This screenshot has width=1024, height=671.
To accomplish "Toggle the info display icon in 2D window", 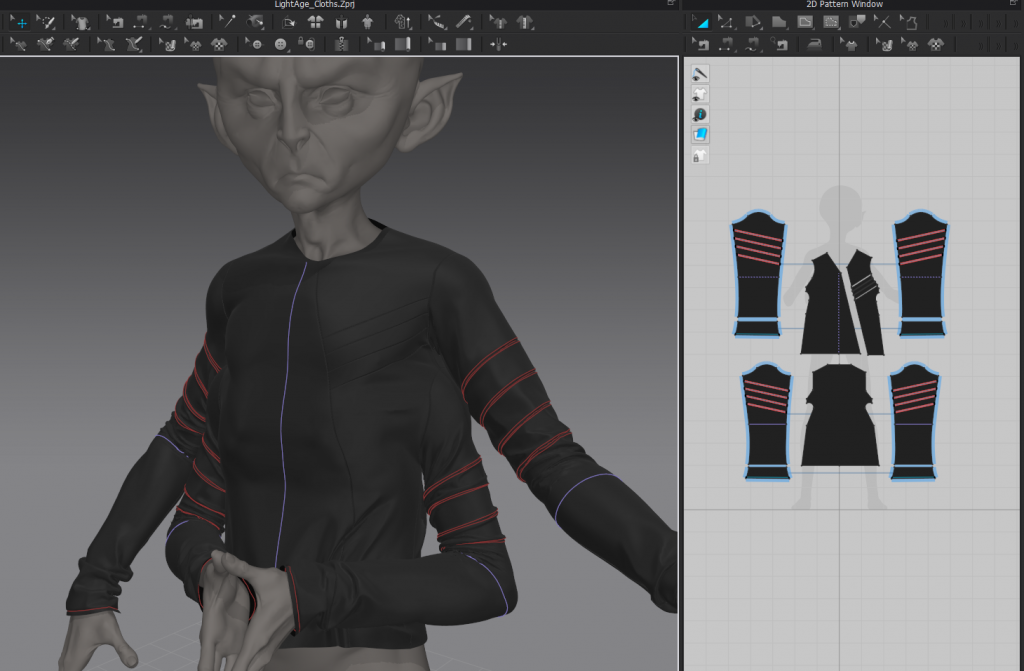I will [x=701, y=114].
